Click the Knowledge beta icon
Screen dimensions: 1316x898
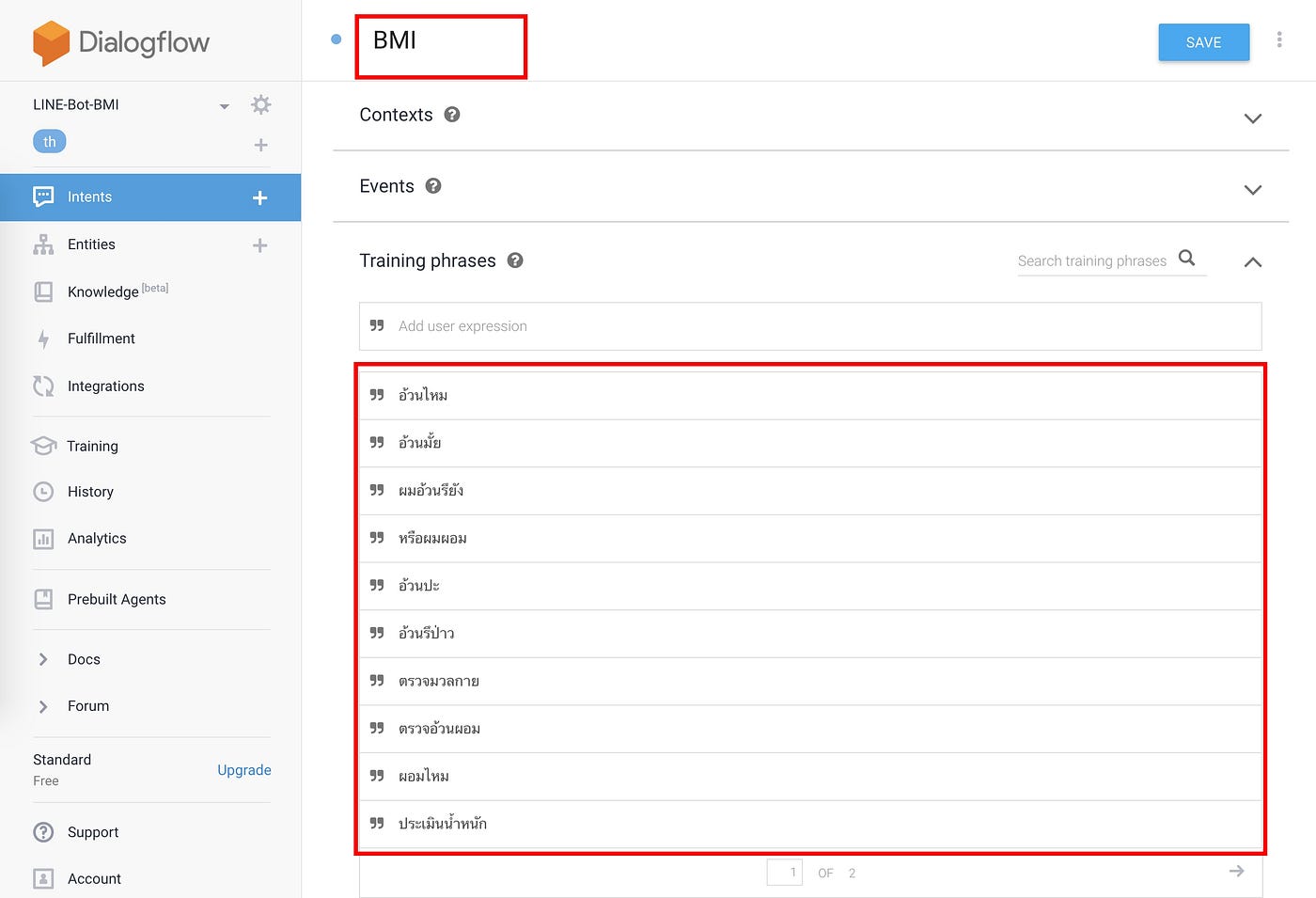pos(44,291)
